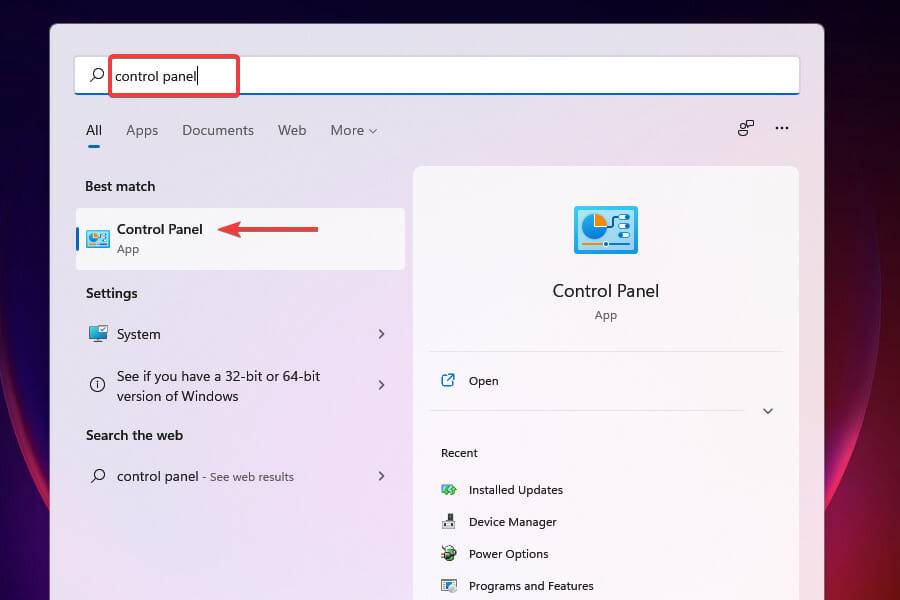Click the Control Panel icon in best match
Viewport: 900px width, 600px height.
[x=98, y=239]
